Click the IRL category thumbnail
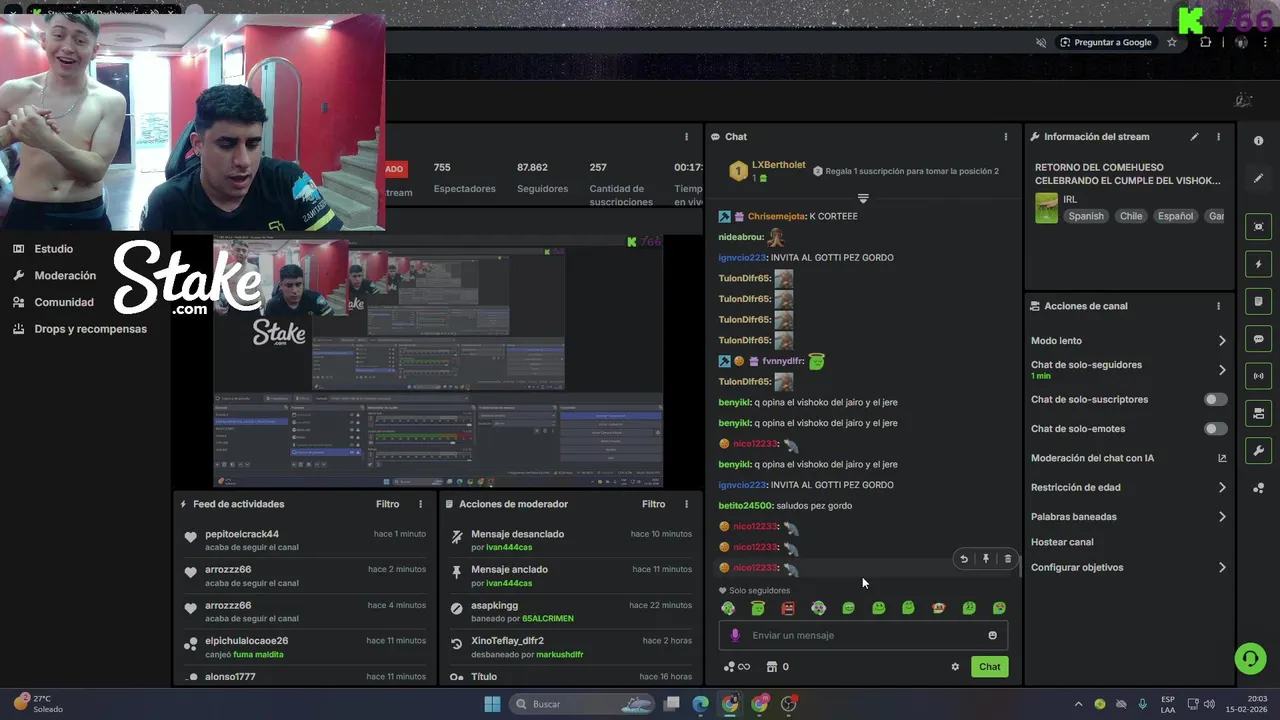Screen dimensions: 1280x720 click(x=1046, y=208)
